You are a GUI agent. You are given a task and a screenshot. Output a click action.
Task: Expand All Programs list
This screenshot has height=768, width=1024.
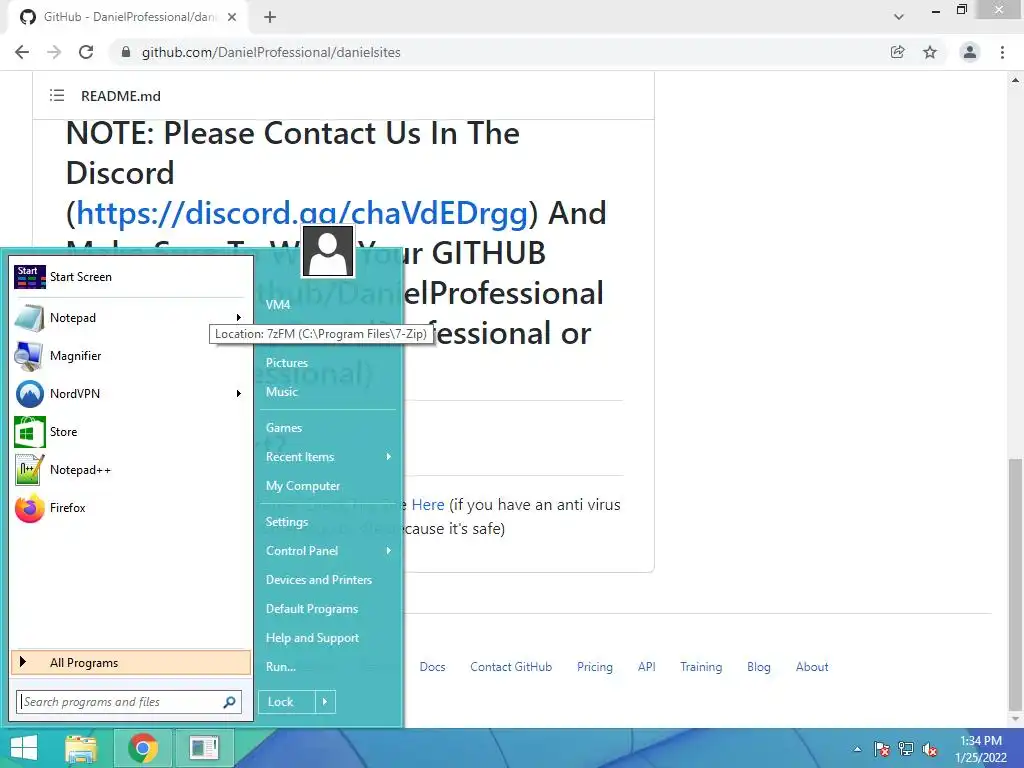[x=131, y=663]
